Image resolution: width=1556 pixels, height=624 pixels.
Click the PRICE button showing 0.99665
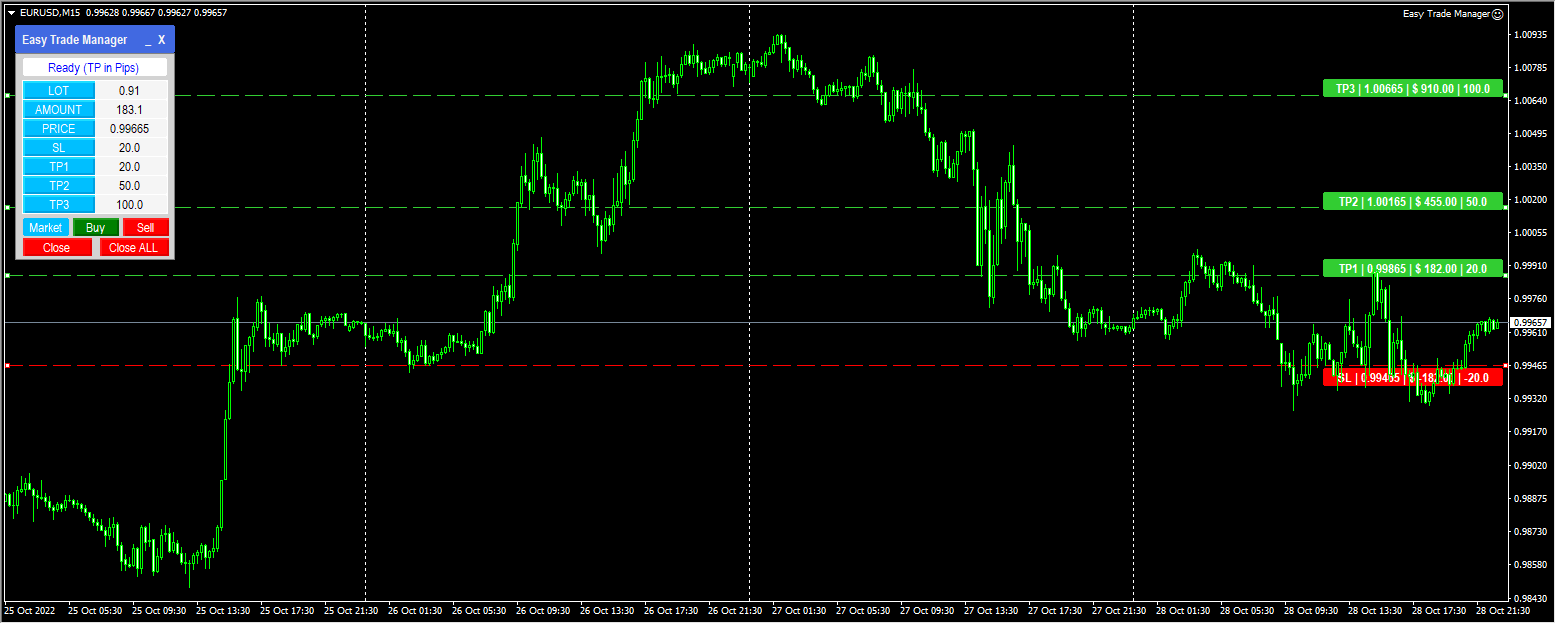click(x=58, y=128)
